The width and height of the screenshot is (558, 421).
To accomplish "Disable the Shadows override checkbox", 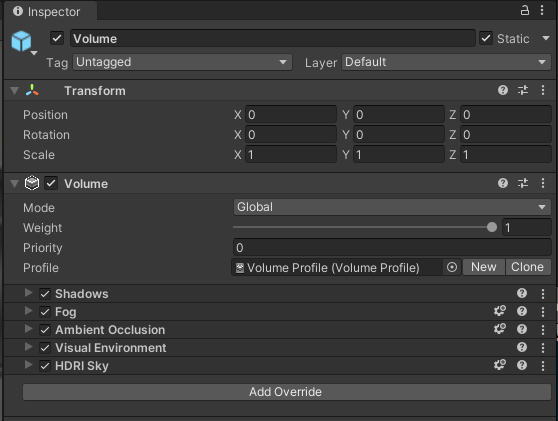I will [45, 294].
